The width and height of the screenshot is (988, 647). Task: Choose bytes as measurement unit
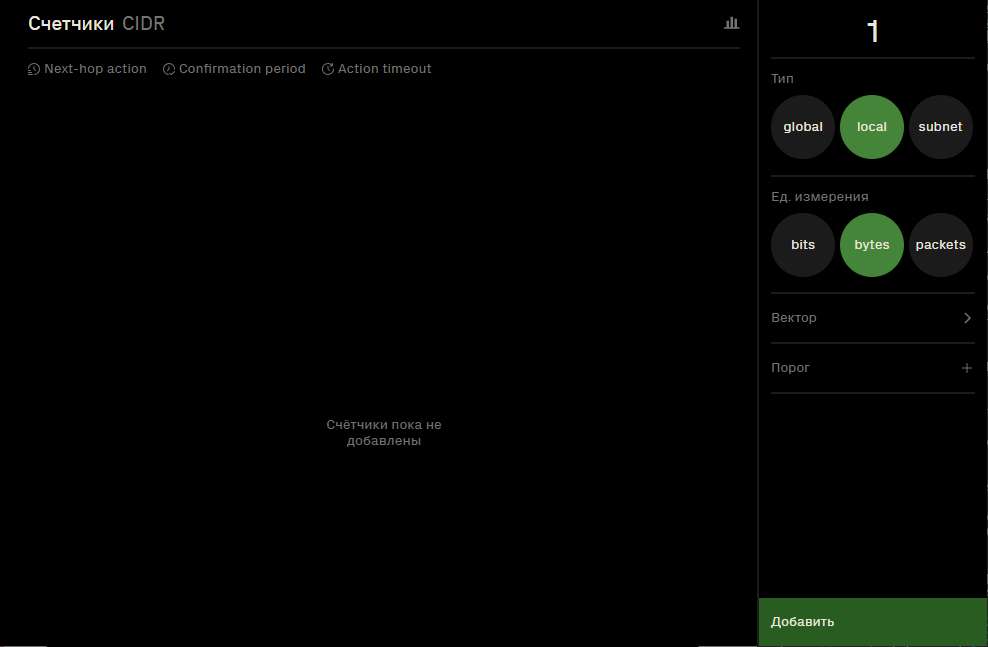pyautogui.click(x=871, y=244)
